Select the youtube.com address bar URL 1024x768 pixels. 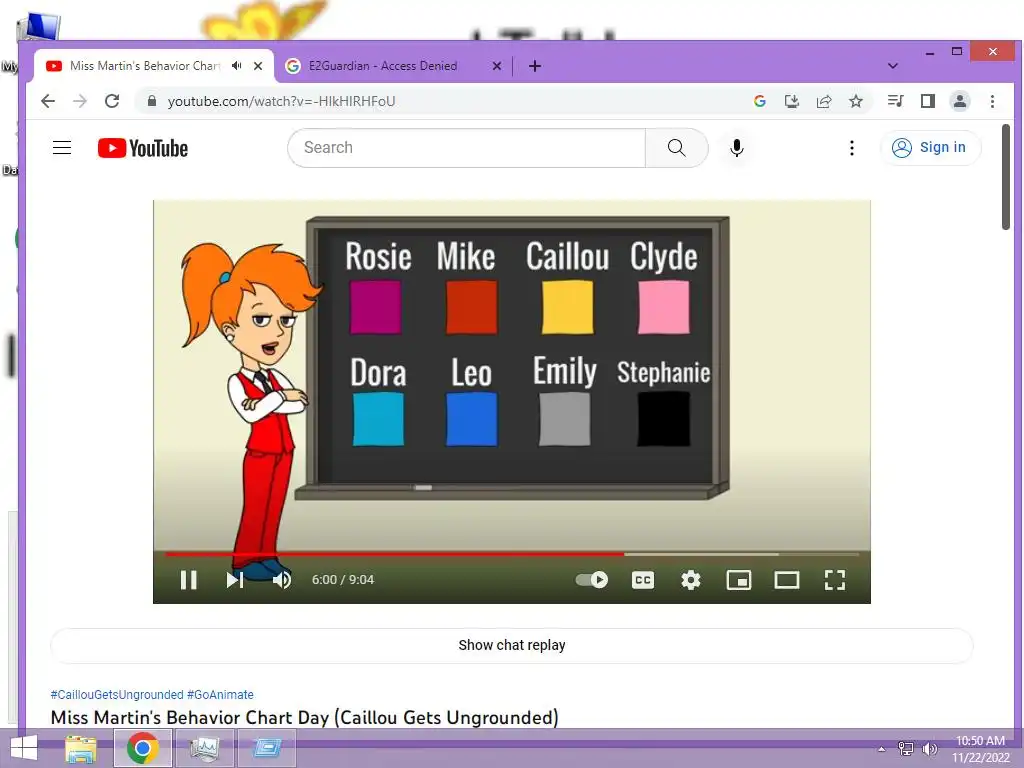click(x=281, y=101)
